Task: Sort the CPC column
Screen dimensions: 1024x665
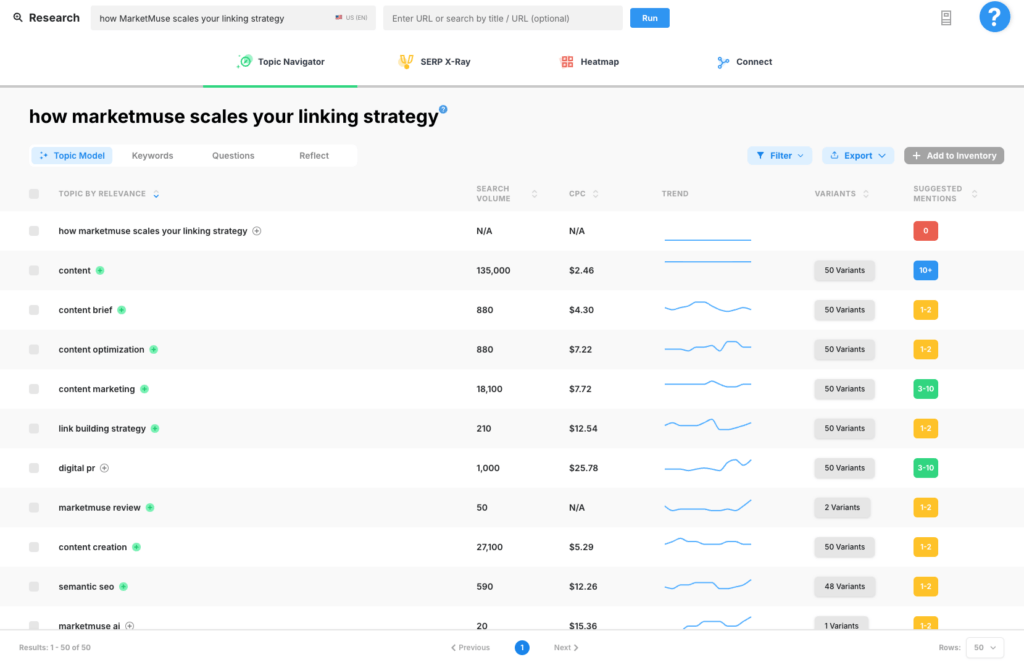Action: point(596,193)
